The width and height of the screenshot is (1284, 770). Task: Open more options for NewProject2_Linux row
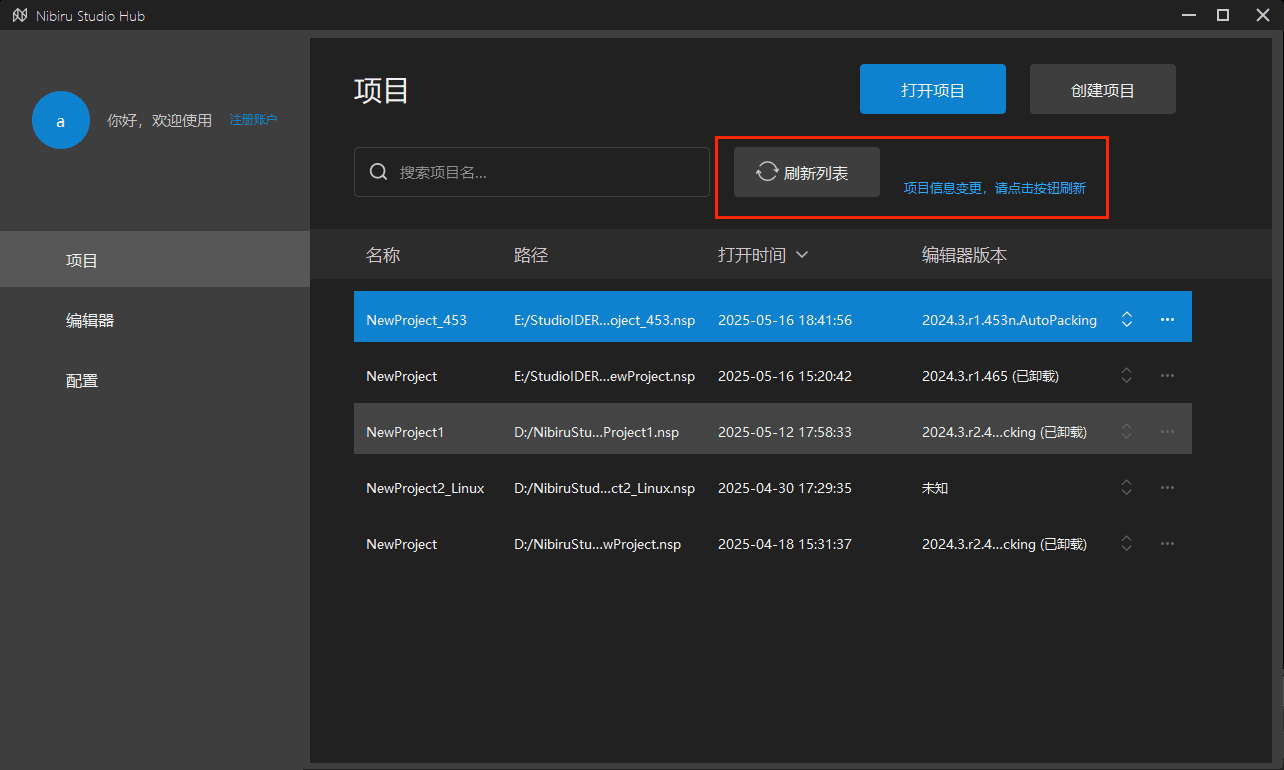click(x=1166, y=488)
